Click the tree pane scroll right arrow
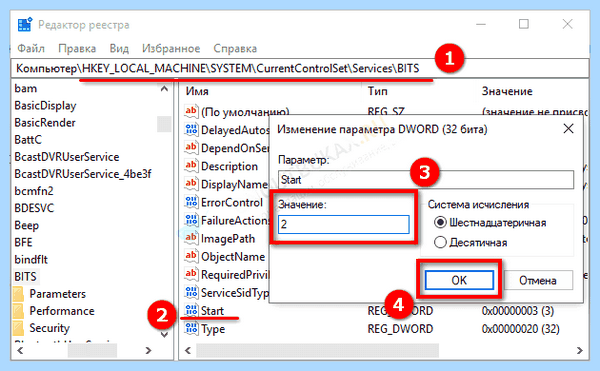600x371 pixels. 148,350
